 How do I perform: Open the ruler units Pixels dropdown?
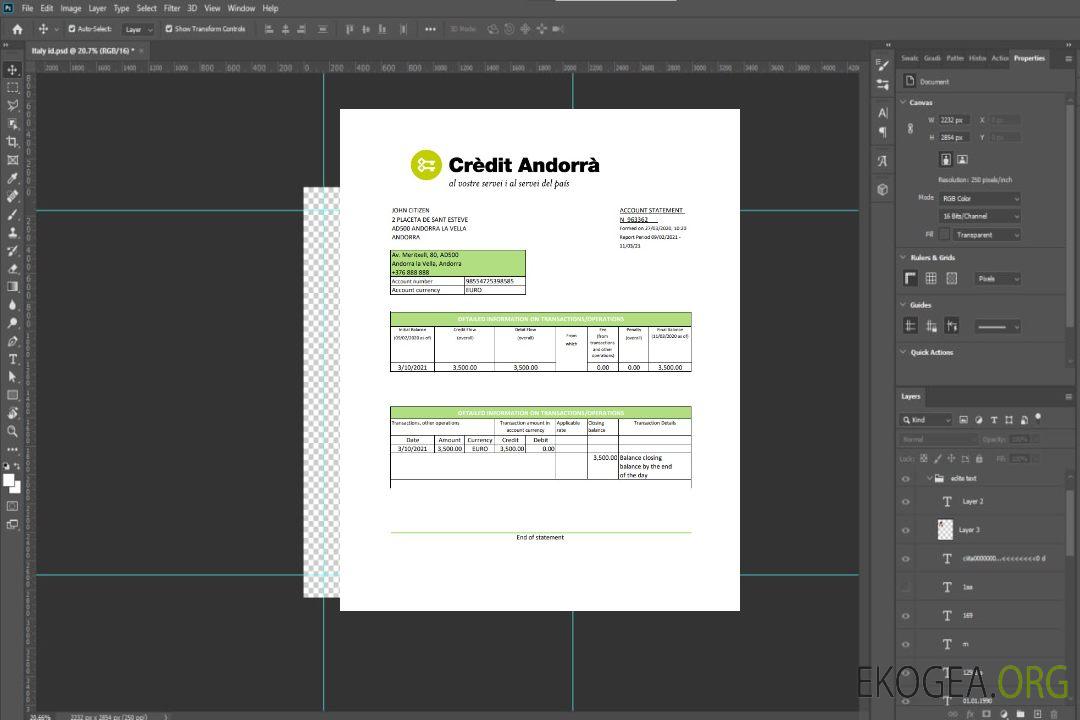point(998,279)
